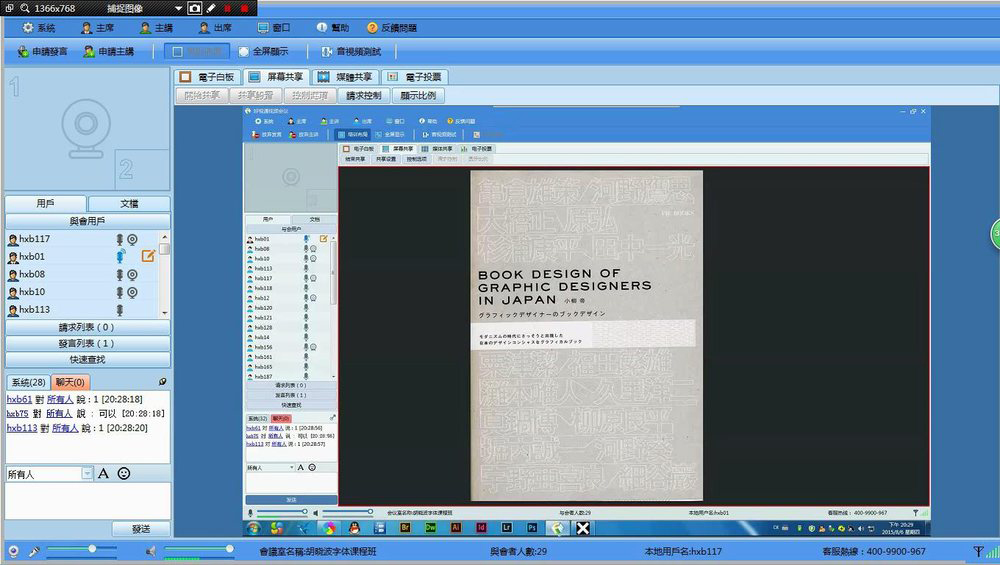Click the speaker mute icon in status bar
This screenshot has height=565, width=1000.
pos(151,551)
